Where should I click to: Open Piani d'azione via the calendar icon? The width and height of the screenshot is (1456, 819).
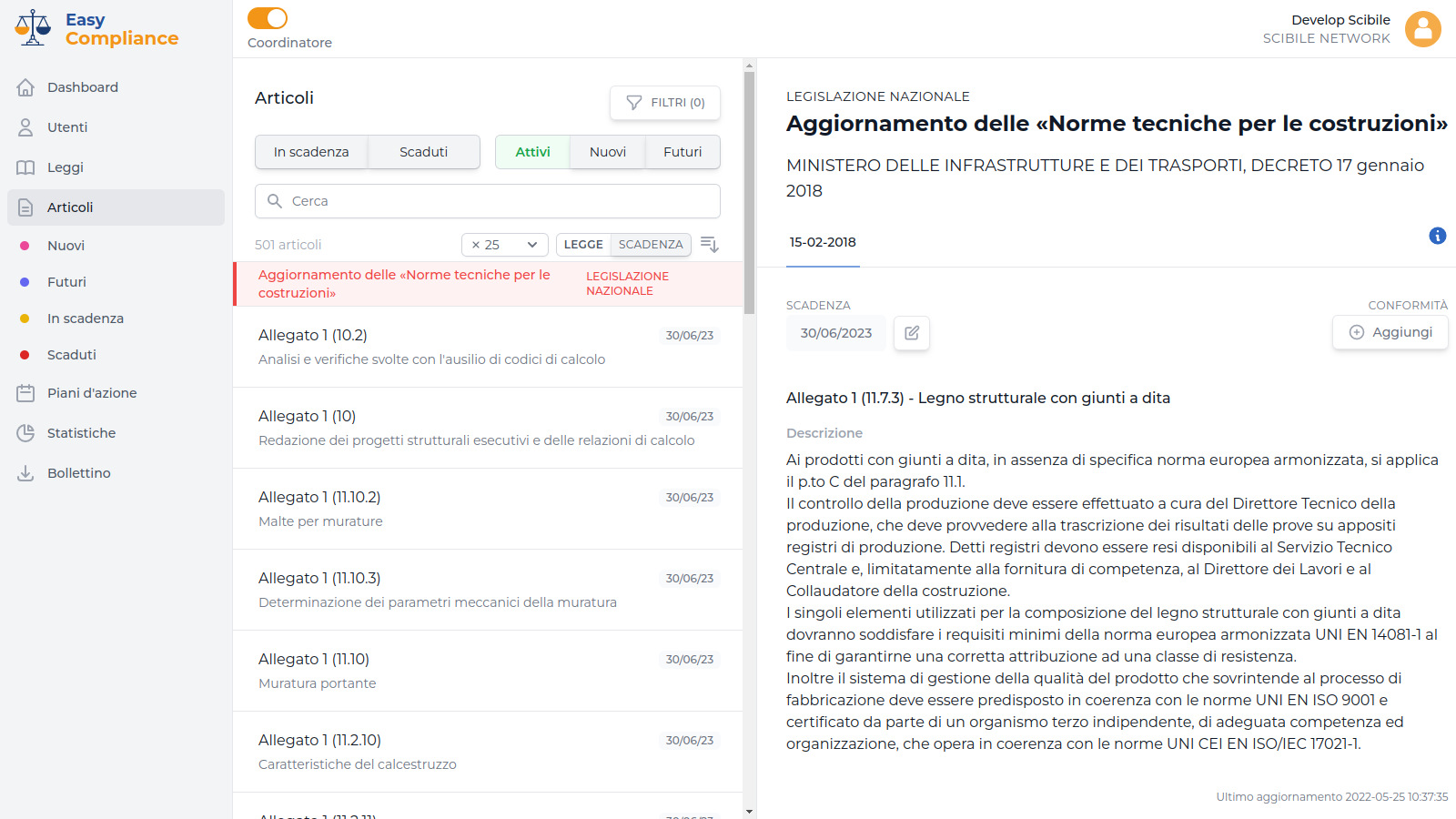coord(27,392)
